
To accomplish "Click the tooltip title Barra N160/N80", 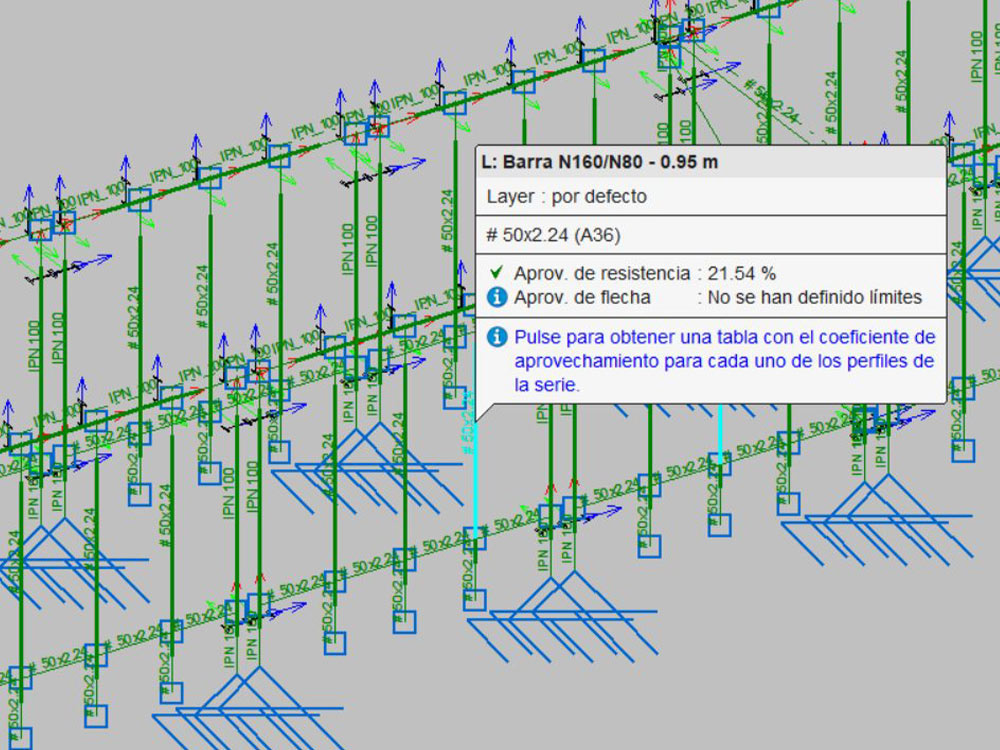I will click(600, 161).
